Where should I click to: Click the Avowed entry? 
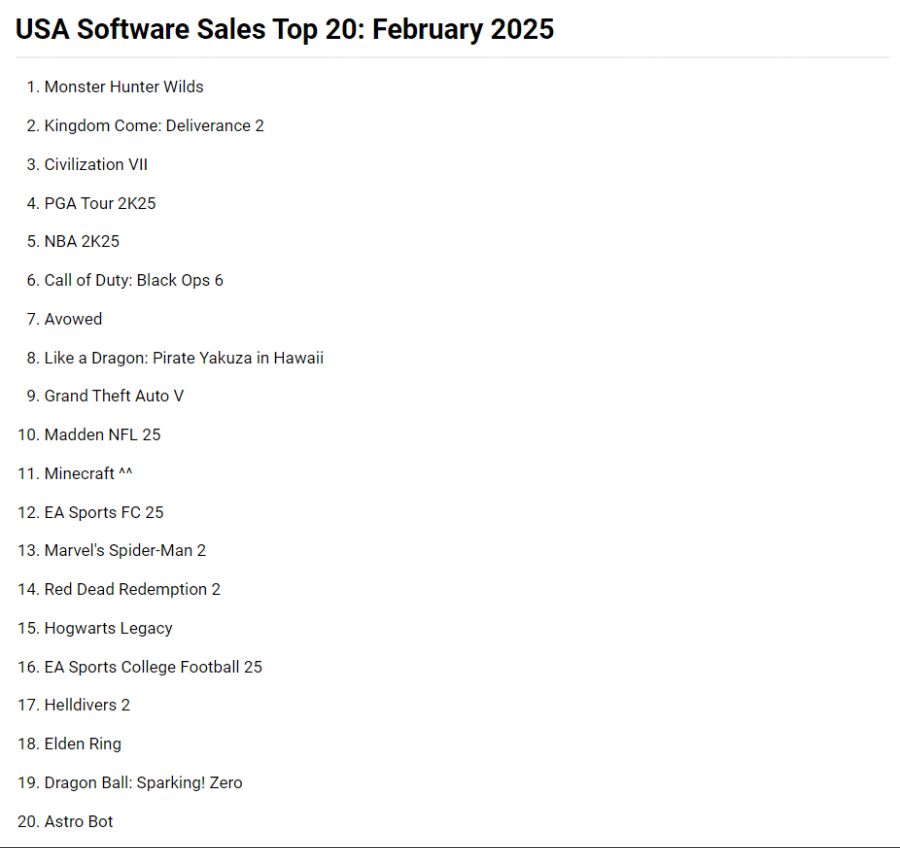[x=73, y=319]
